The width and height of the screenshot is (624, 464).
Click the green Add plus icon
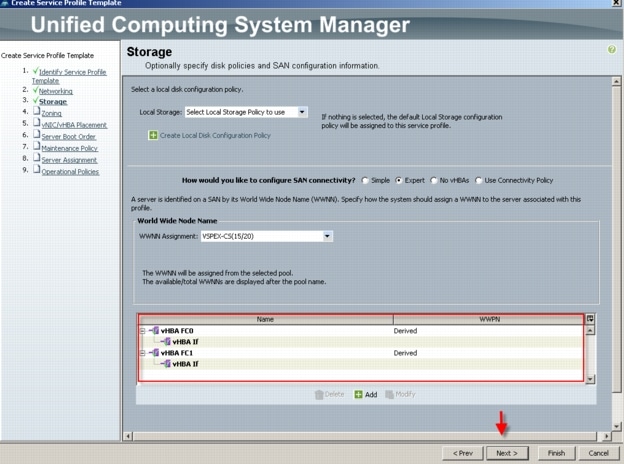pos(358,394)
